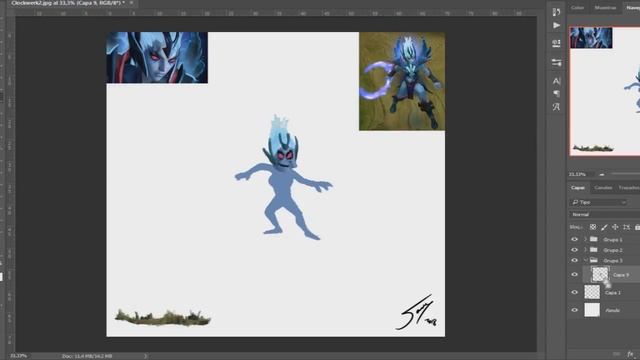Image resolution: width=640 pixels, height=360 pixels.
Task: Lock position move icon
Action: (615, 227)
